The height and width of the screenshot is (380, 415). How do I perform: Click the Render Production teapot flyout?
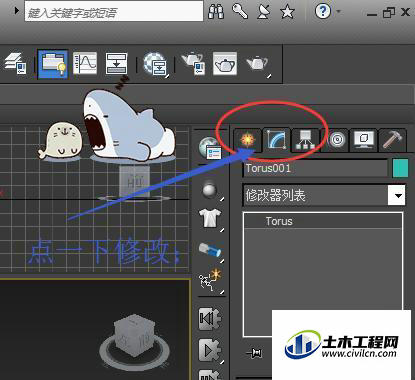(x=258, y=64)
